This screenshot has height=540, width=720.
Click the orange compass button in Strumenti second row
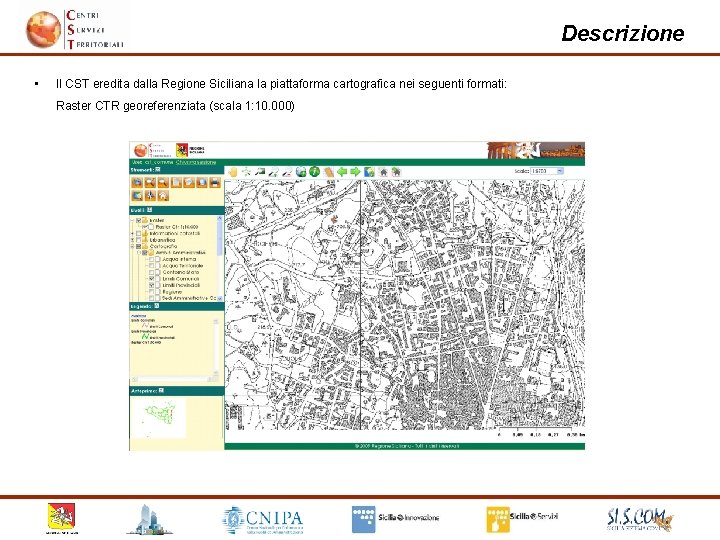(x=150, y=196)
